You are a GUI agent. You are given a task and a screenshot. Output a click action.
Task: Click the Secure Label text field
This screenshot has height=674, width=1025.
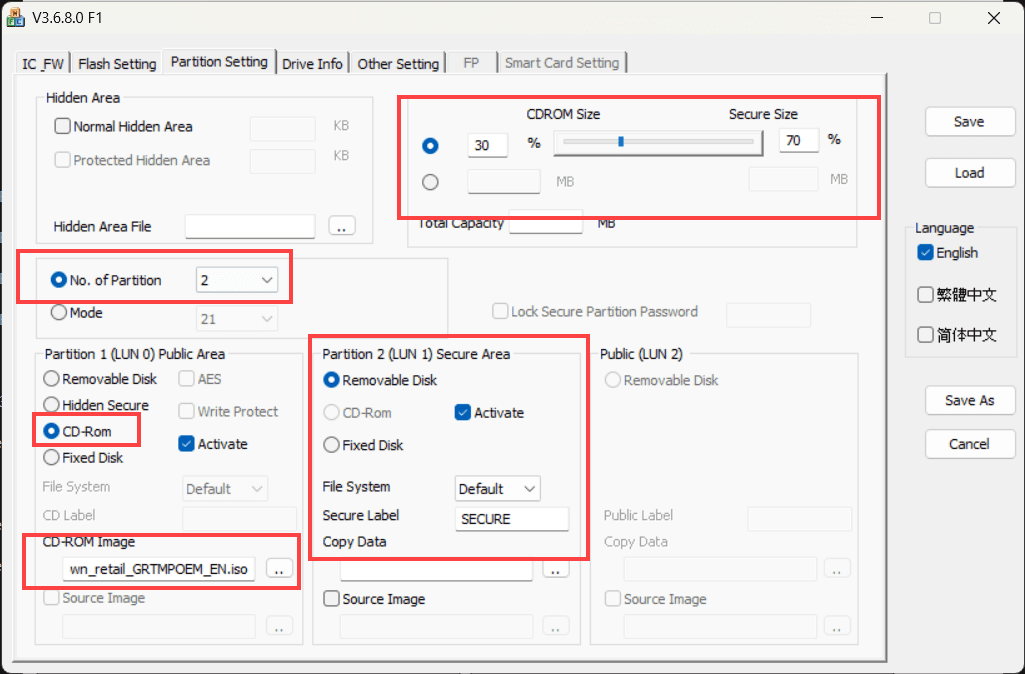pyautogui.click(x=512, y=518)
